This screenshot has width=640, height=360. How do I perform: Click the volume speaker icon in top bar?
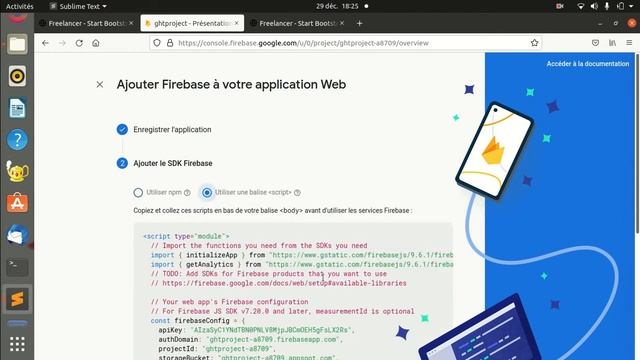point(594,6)
